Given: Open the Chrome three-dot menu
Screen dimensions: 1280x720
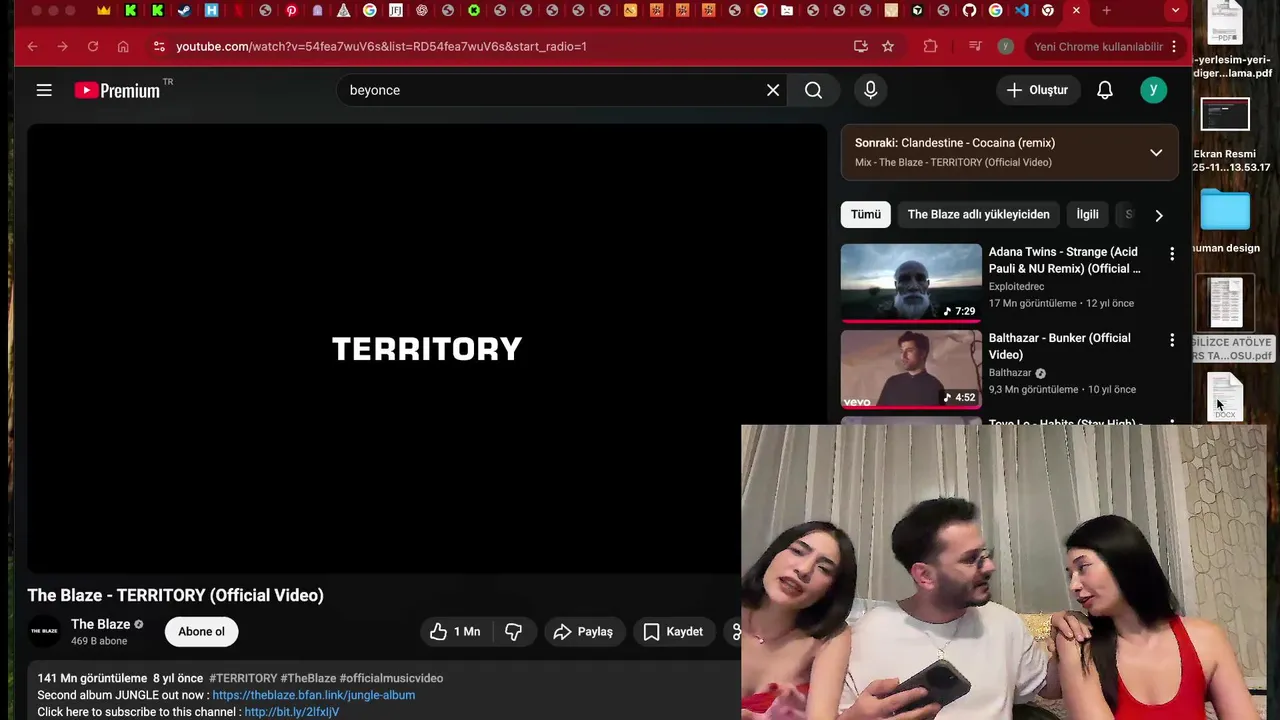Looking at the screenshot, I should click(1175, 46).
